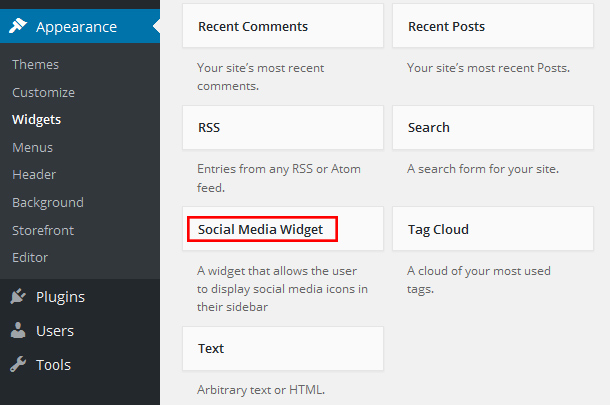The width and height of the screenshot is (610, 405).
Task: Expand the Recent Comments widget
Action: pyautogui.click(x=283, y=27)
